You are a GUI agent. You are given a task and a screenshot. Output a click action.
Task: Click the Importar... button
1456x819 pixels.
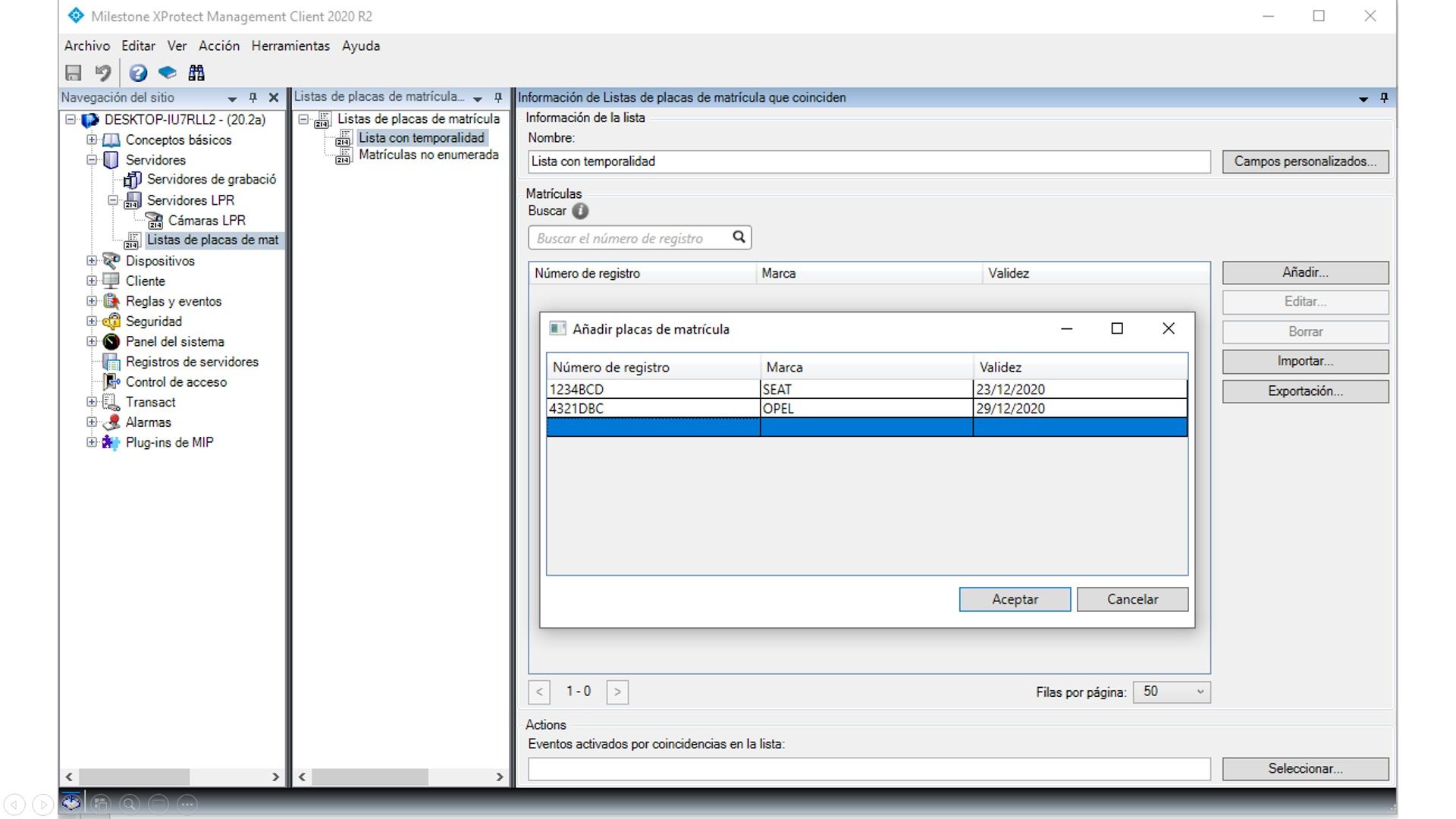[1305, 362]
